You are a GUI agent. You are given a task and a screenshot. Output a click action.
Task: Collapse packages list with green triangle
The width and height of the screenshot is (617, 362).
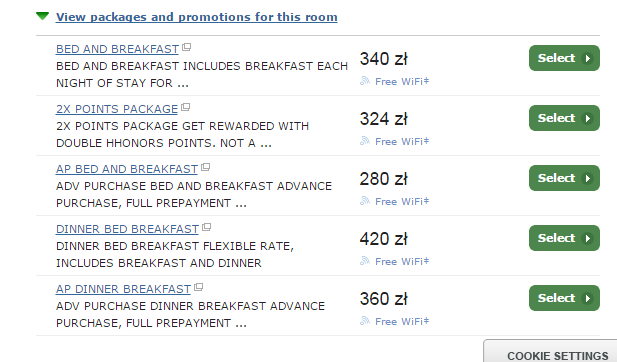pos(42,16)
